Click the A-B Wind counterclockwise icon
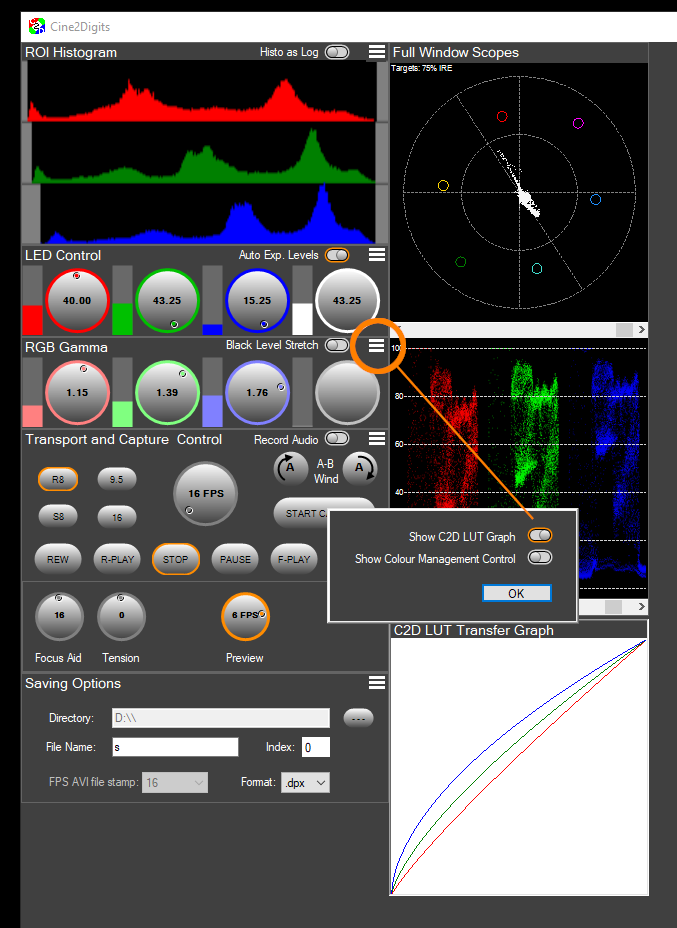 290,467
